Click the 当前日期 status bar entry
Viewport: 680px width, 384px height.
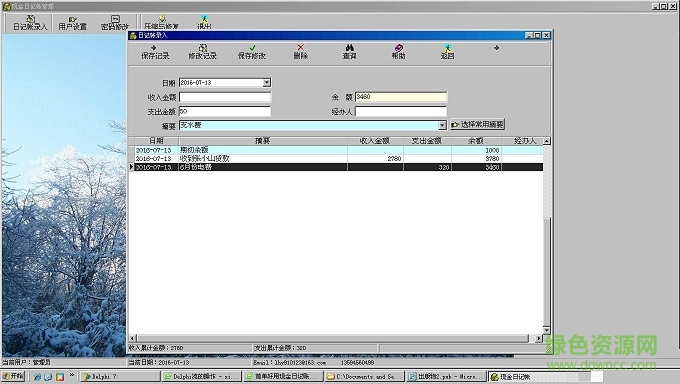coord(189,362)
